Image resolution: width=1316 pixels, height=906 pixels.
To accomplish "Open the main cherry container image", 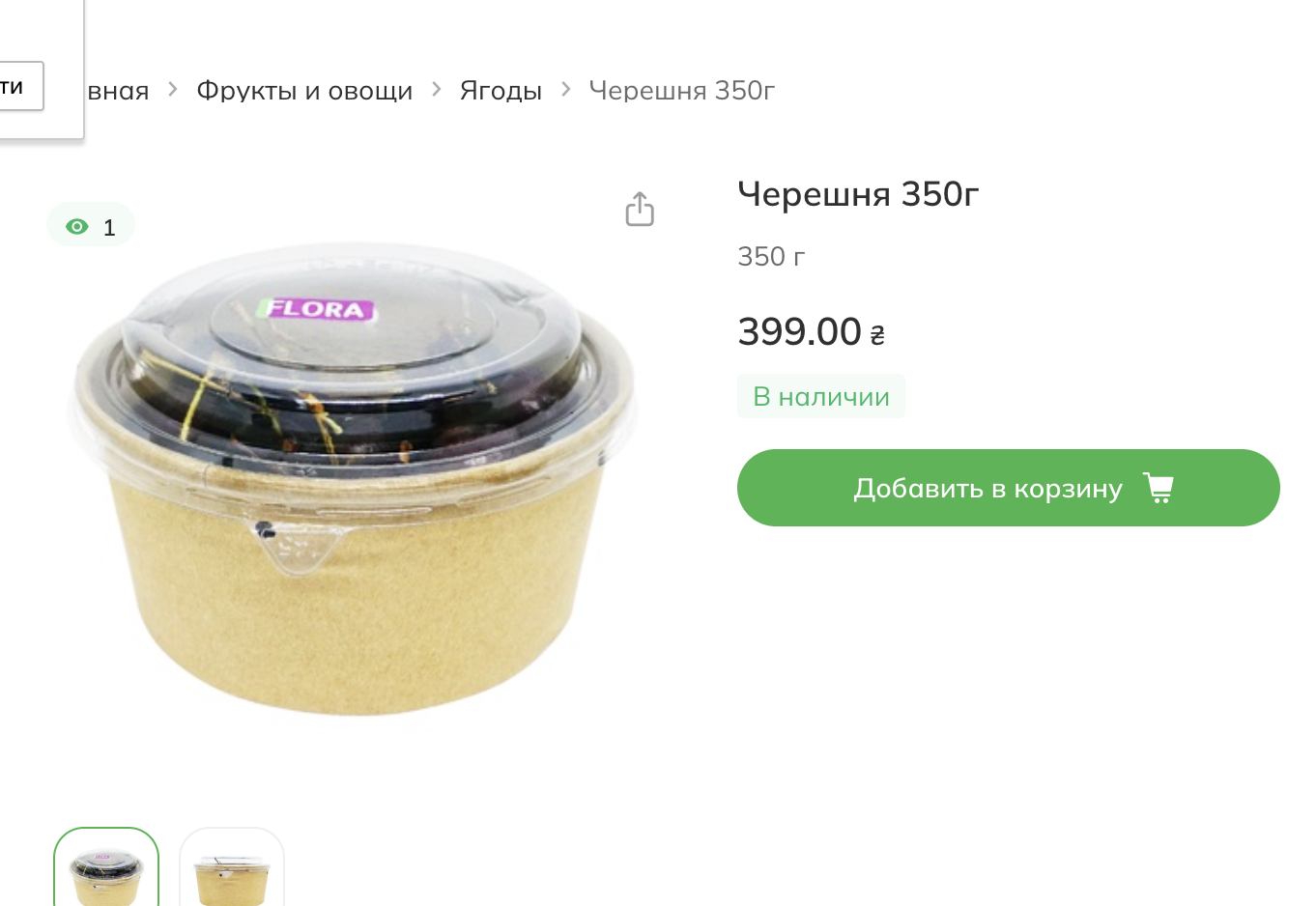I will click(x=354, y=479).
